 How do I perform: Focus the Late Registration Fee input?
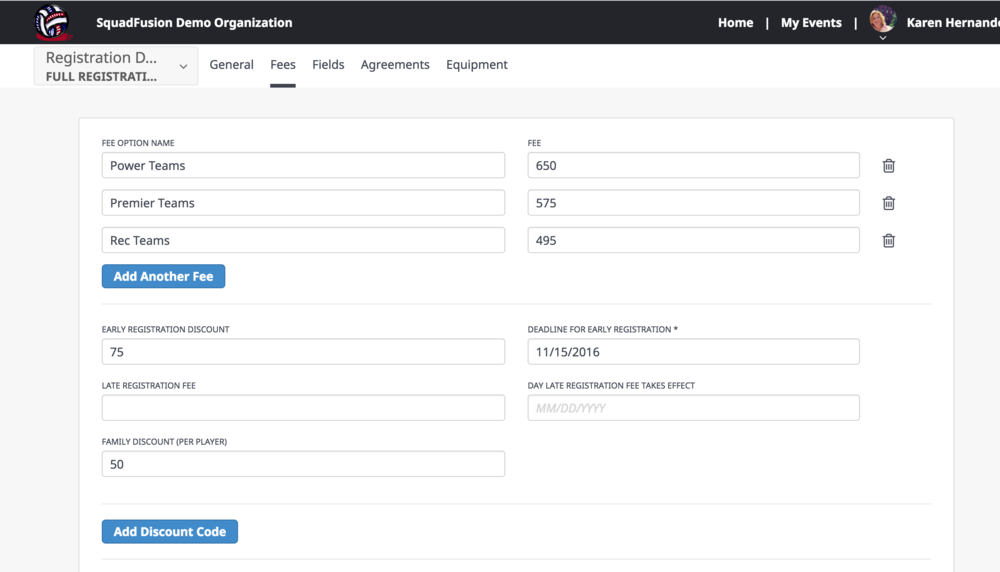(303, 408)
